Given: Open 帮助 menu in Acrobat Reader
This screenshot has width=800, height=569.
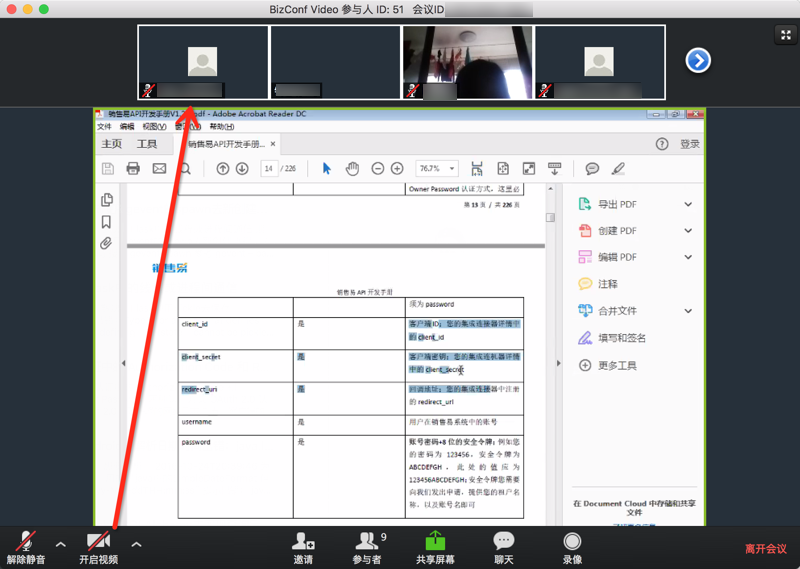Looking at the screenshot, I should pyautogui.click(x=222, y=127).
